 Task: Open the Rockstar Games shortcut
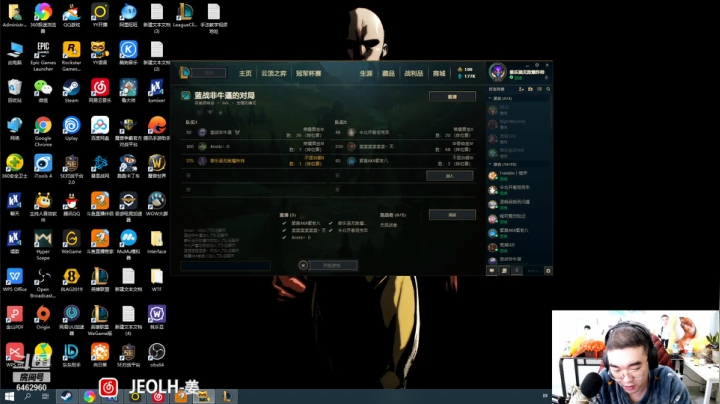71,56
